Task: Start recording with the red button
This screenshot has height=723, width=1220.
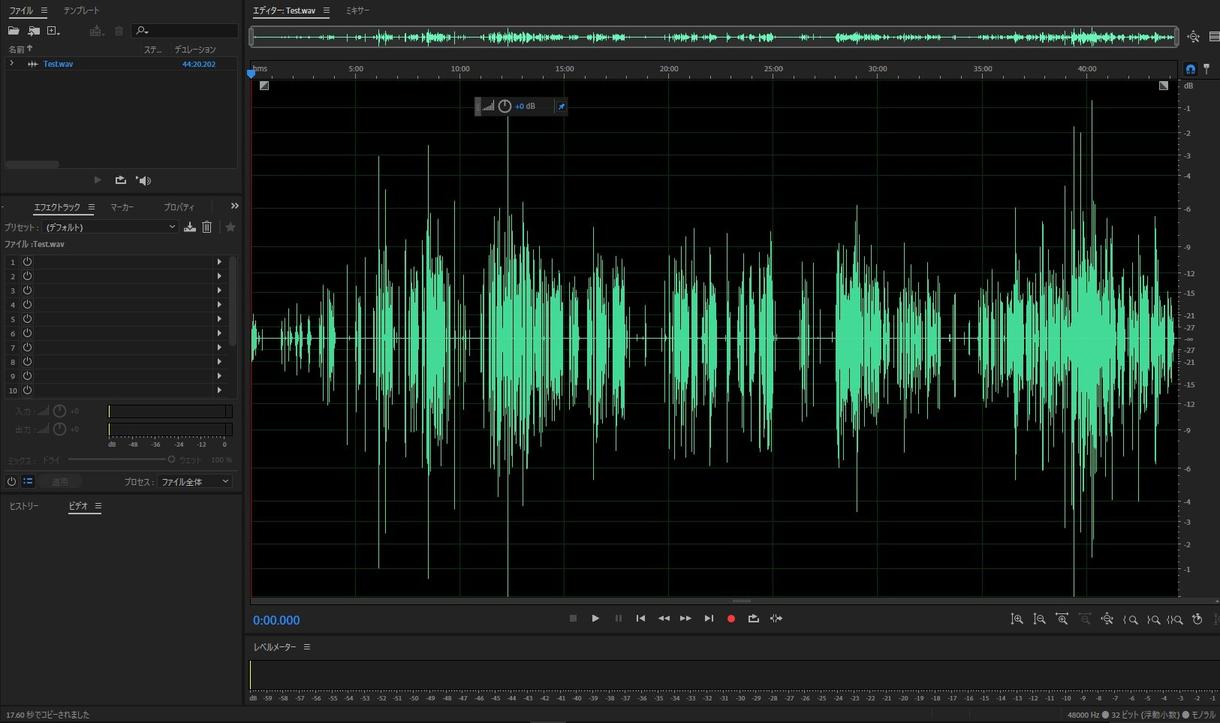Action: (731, 618)
